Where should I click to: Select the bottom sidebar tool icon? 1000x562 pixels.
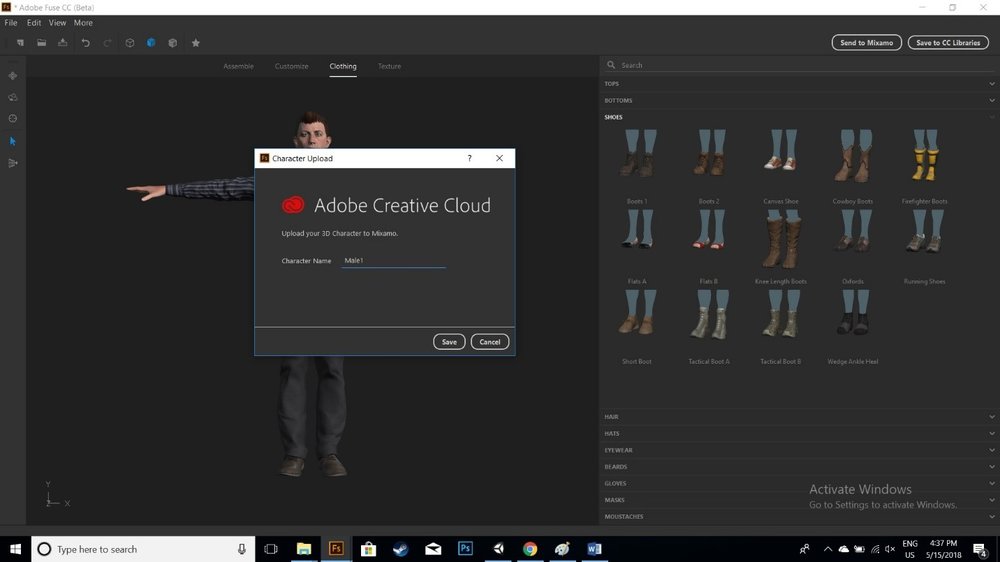pyautogui.click(x=13, y=163)
